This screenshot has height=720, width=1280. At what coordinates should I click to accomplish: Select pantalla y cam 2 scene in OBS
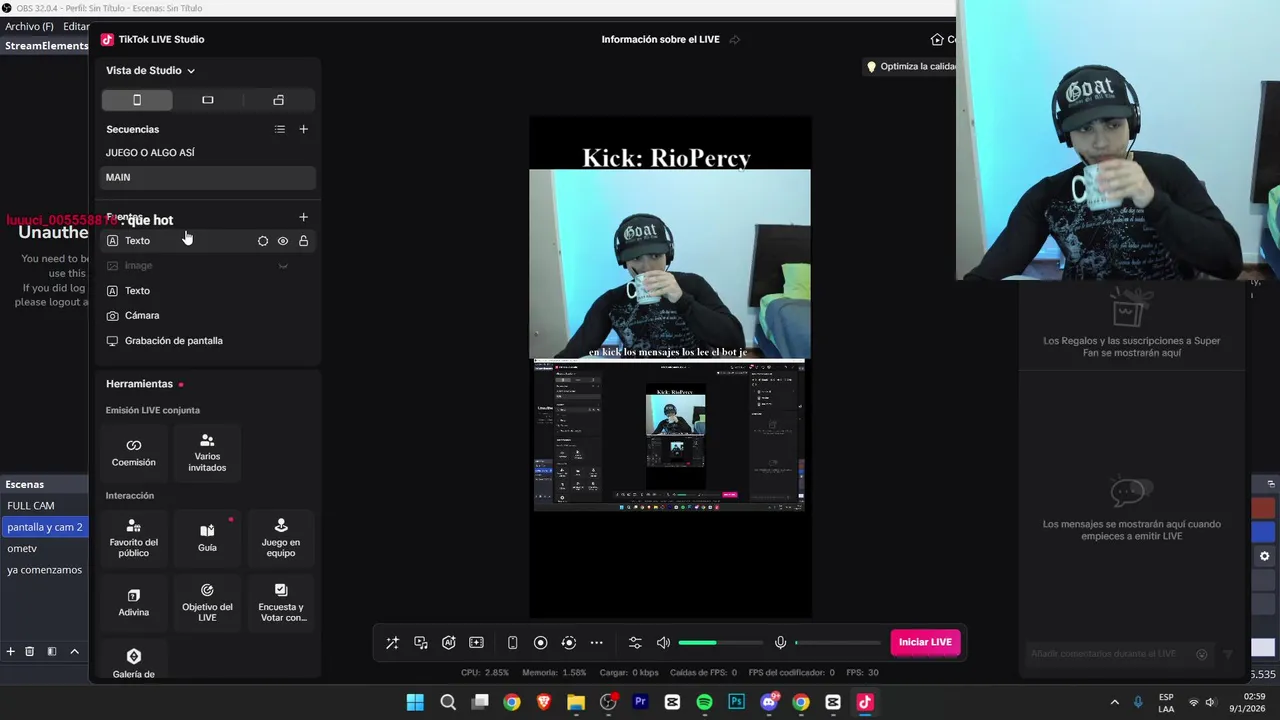(x=45, y=527)
